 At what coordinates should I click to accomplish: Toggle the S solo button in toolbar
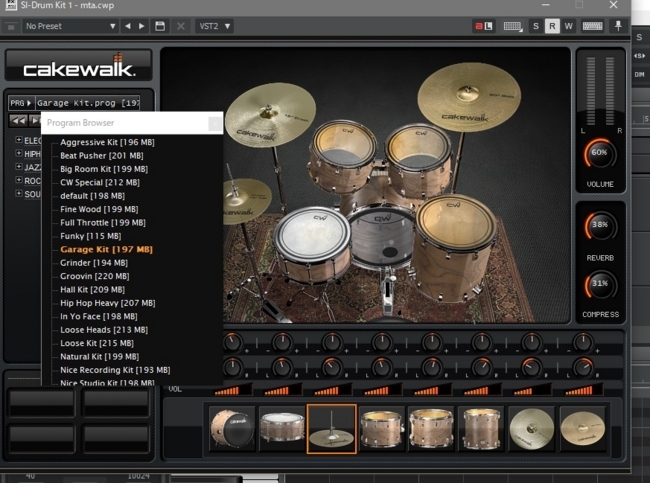coord(536,26)
